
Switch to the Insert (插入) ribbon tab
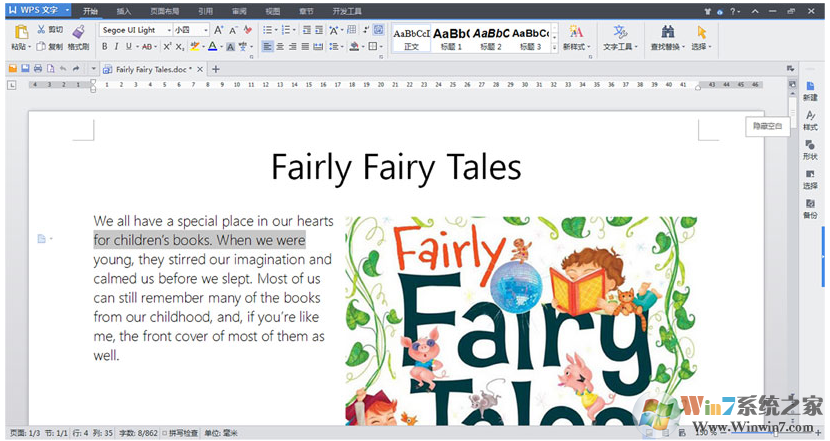124,11
